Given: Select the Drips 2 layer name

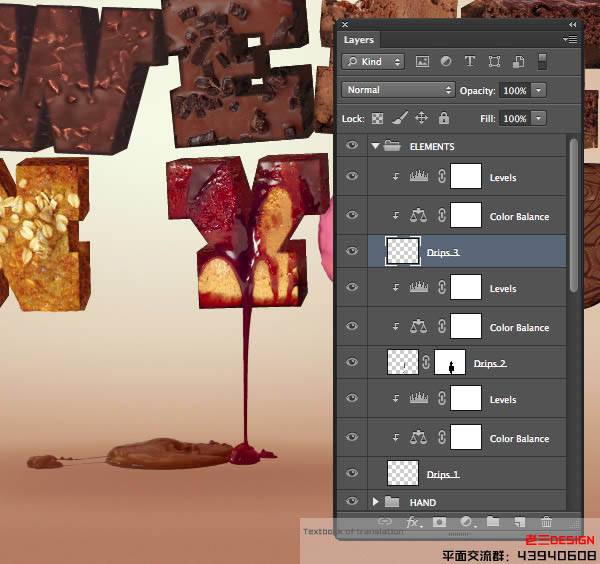Looking at the screenshot, I should [490, 363].
